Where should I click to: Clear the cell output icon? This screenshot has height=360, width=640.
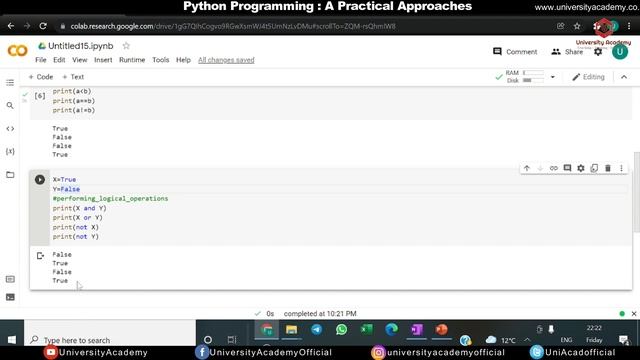click(x=40, y=256)
